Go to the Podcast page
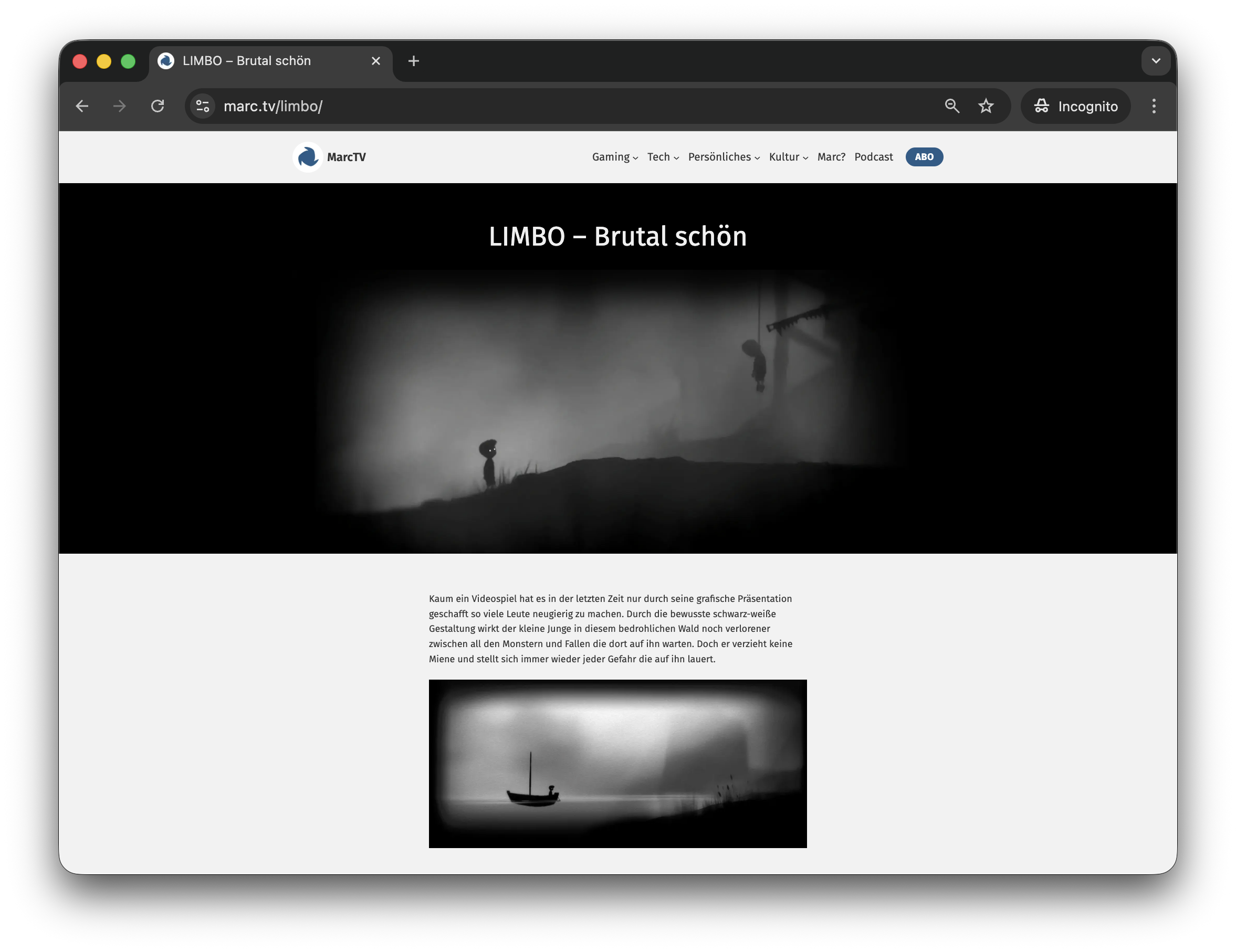 (873, 157)
